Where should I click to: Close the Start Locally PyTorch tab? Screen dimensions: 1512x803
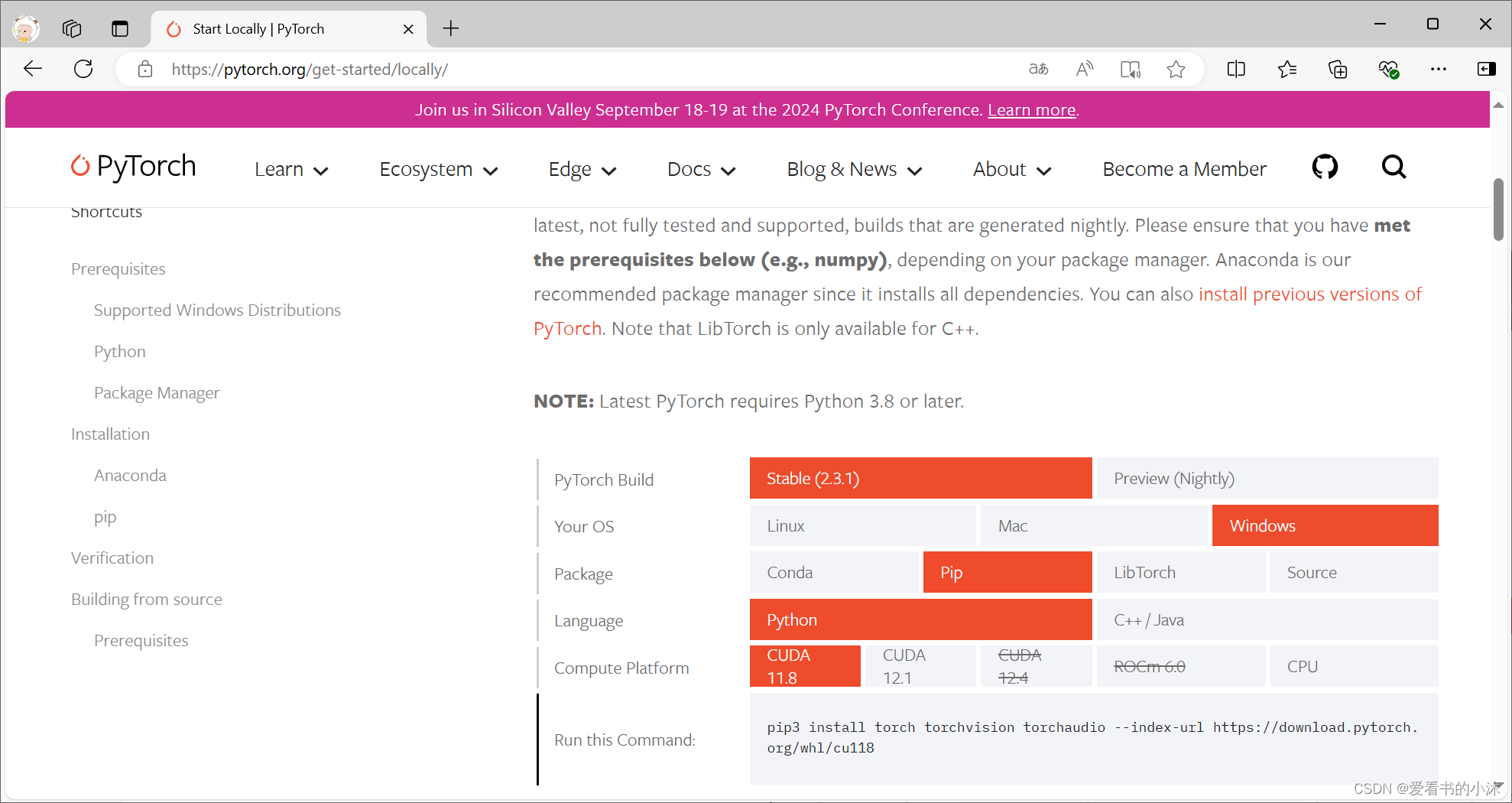click(x=408, y=29)
